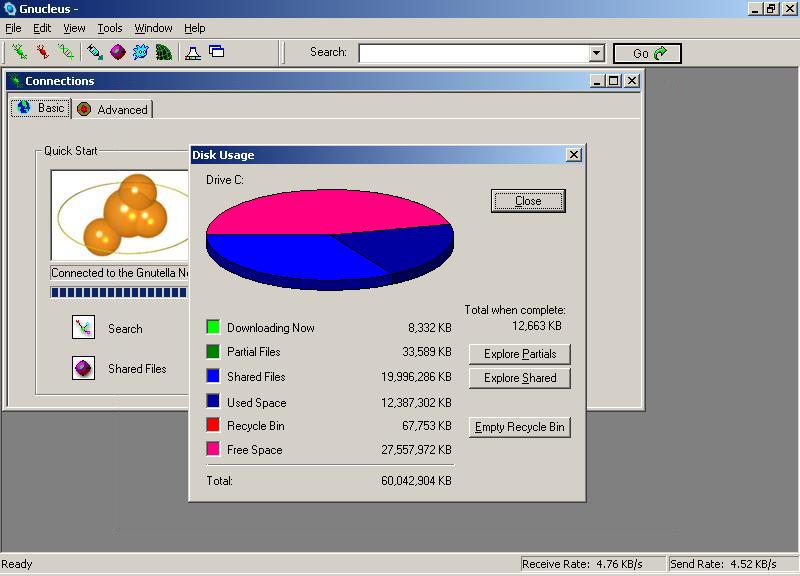Viewport: 800px width, 576px height.
Task: Open the Window menu
Action: tap(153, 28)
